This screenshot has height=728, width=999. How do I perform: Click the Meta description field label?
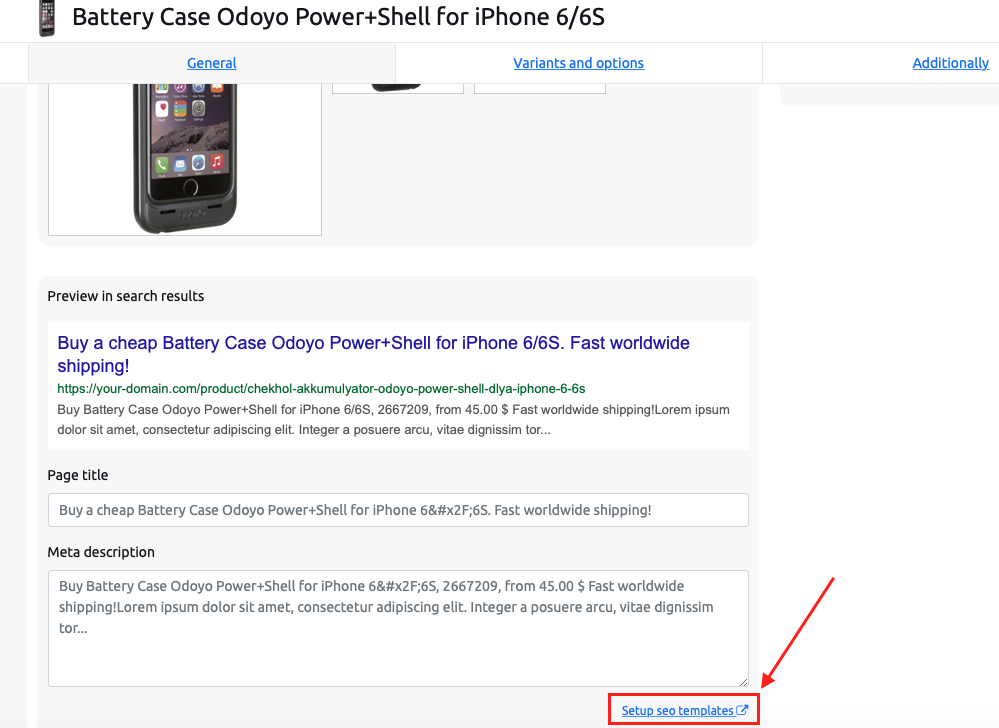pos(101,552)
